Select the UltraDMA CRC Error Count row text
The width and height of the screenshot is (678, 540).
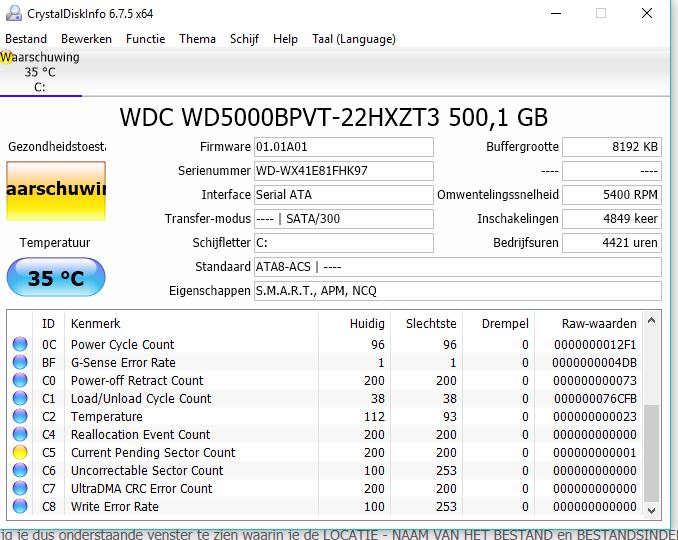coord(141,489)
